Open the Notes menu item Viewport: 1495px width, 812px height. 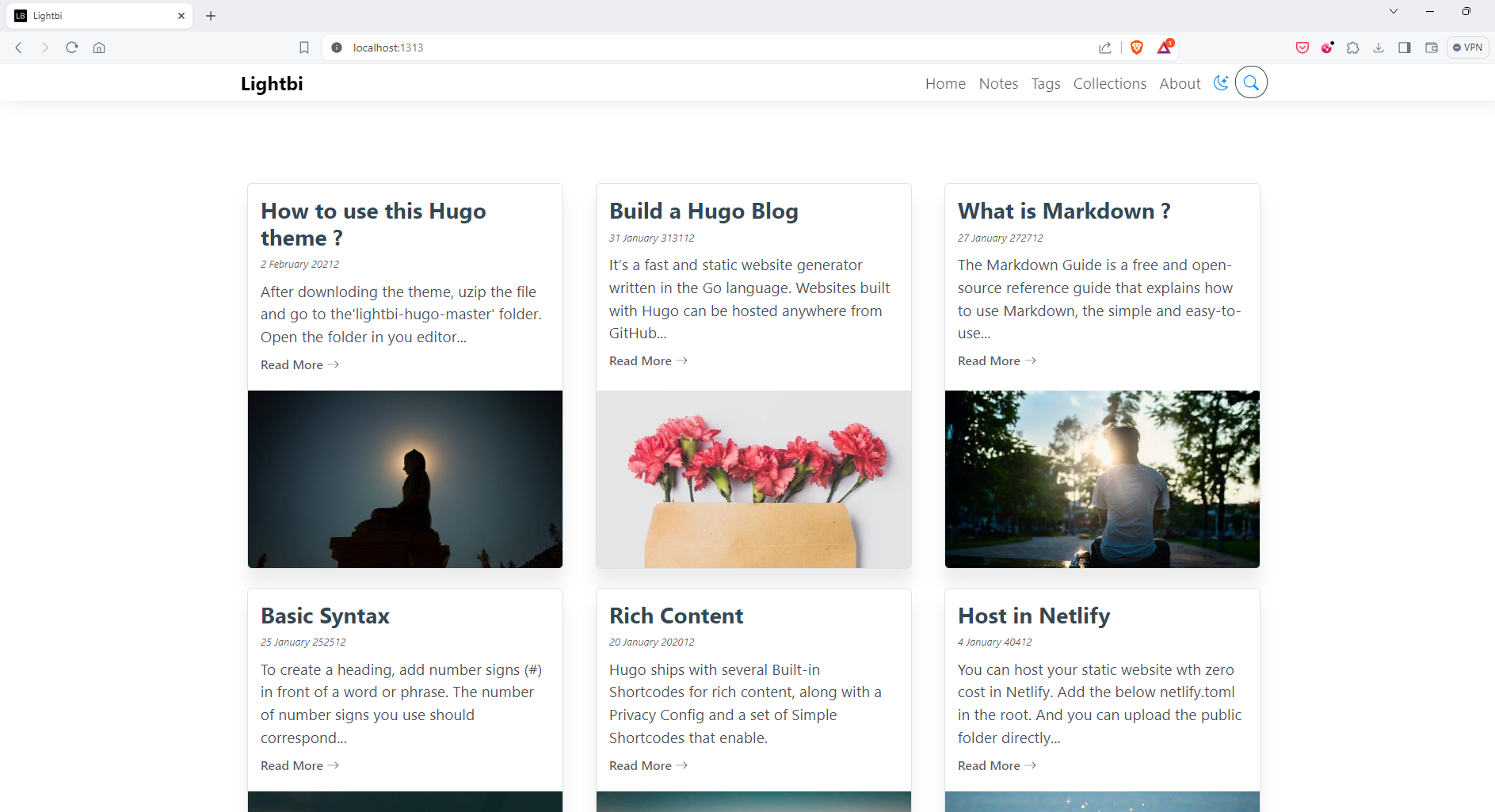point(998,83)
